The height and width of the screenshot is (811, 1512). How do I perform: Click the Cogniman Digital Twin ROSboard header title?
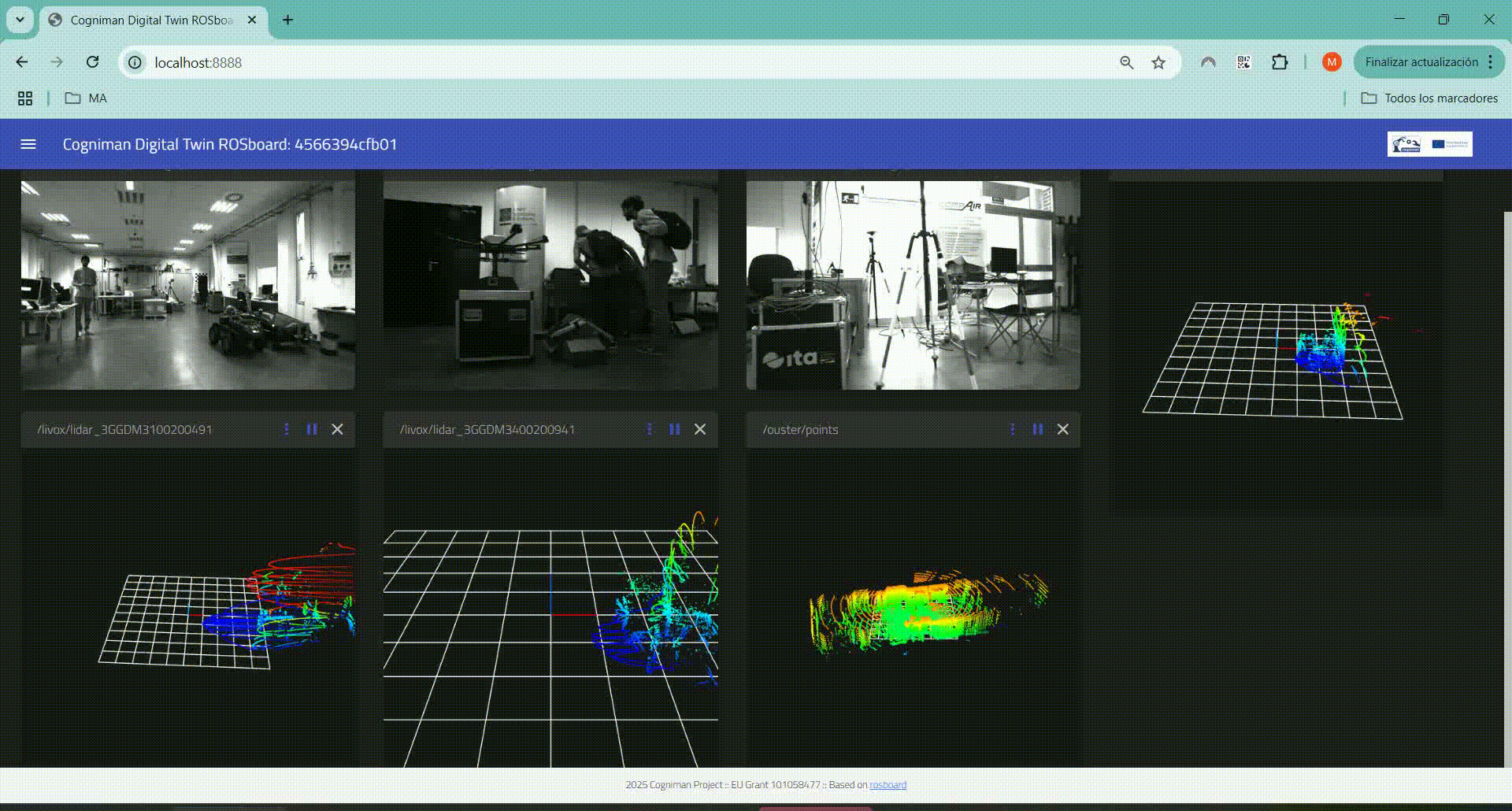coord(230,144)
